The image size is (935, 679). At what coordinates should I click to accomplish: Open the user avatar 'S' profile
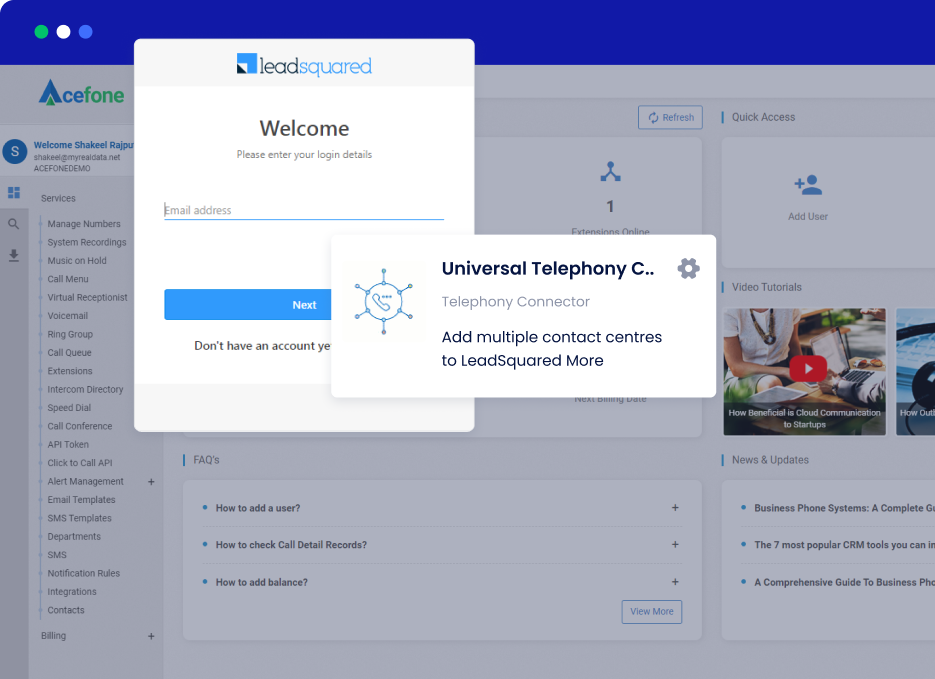(15, 151)
